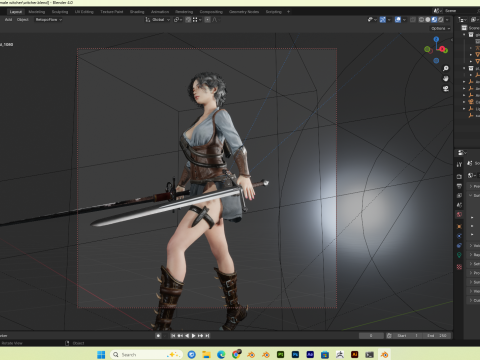
Task: Open object type visibility dropdown
Action: pos(372,20)
